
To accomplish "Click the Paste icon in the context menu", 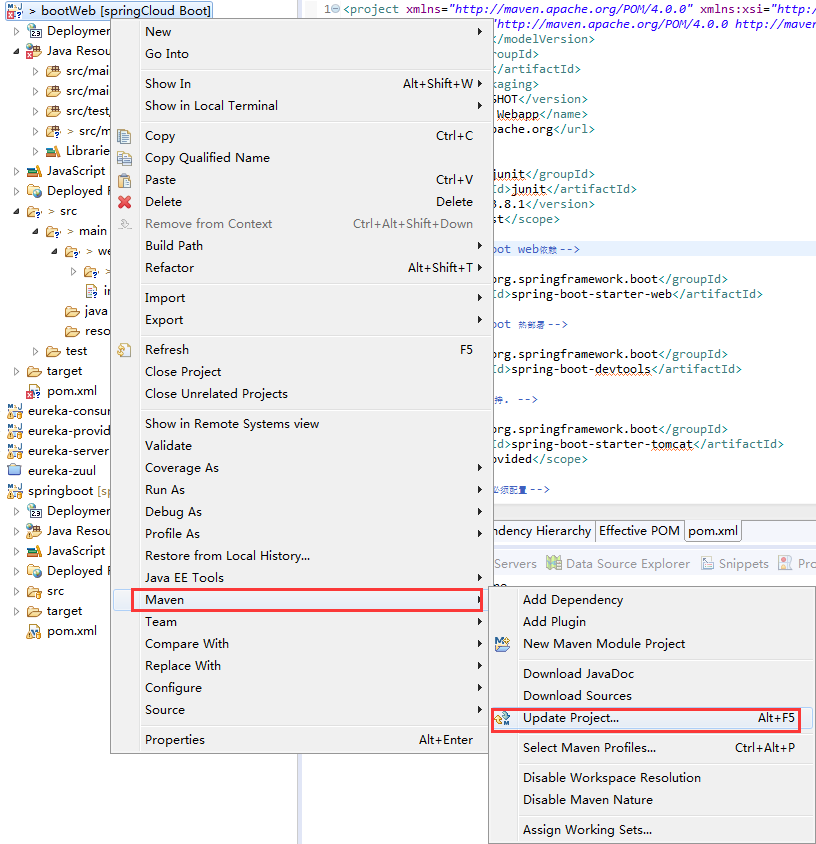I will pyautogui.click(x=124, y=179).
